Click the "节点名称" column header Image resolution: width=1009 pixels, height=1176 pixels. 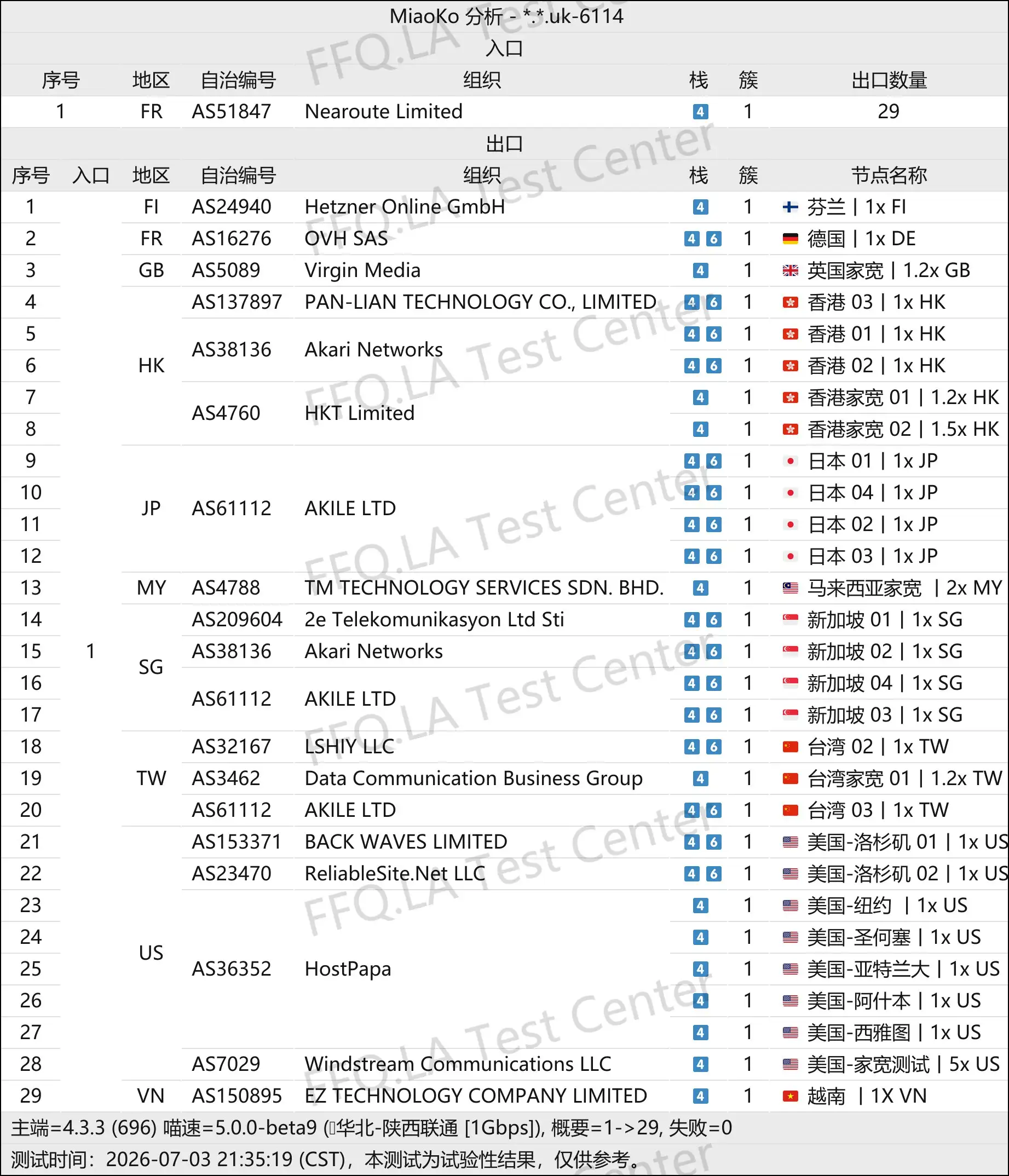pos(889,175)
